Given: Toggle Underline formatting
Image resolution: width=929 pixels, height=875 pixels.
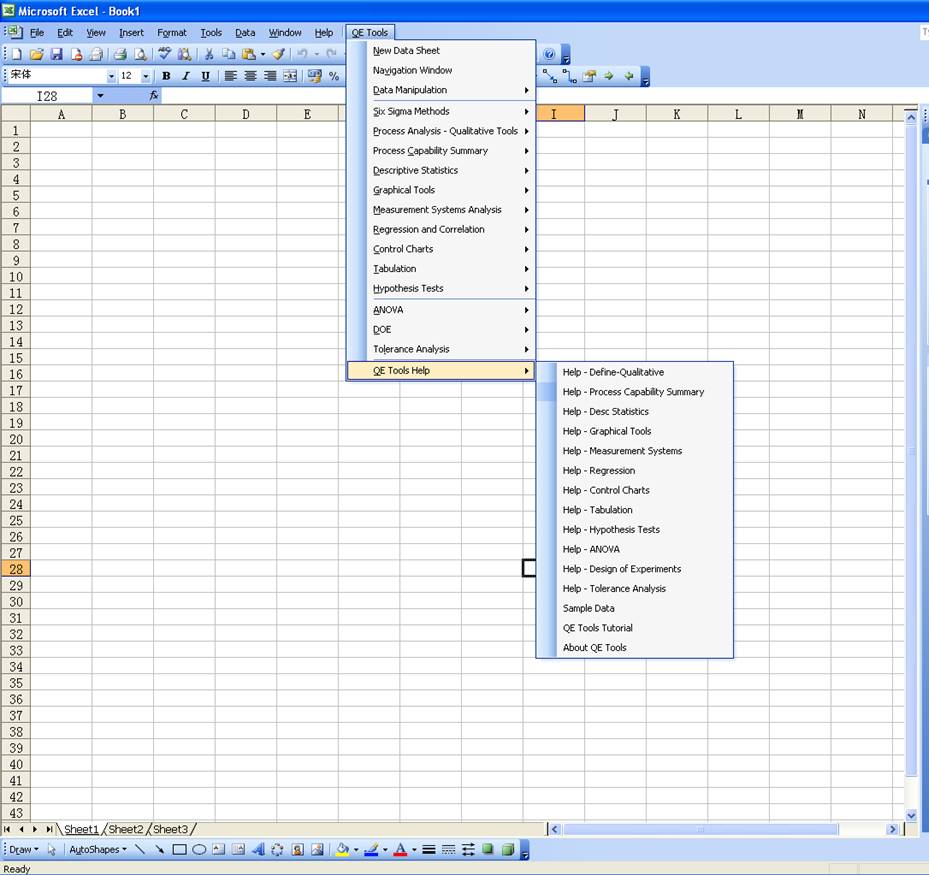Looking at the screenshot, I should [x=206, y=76].
